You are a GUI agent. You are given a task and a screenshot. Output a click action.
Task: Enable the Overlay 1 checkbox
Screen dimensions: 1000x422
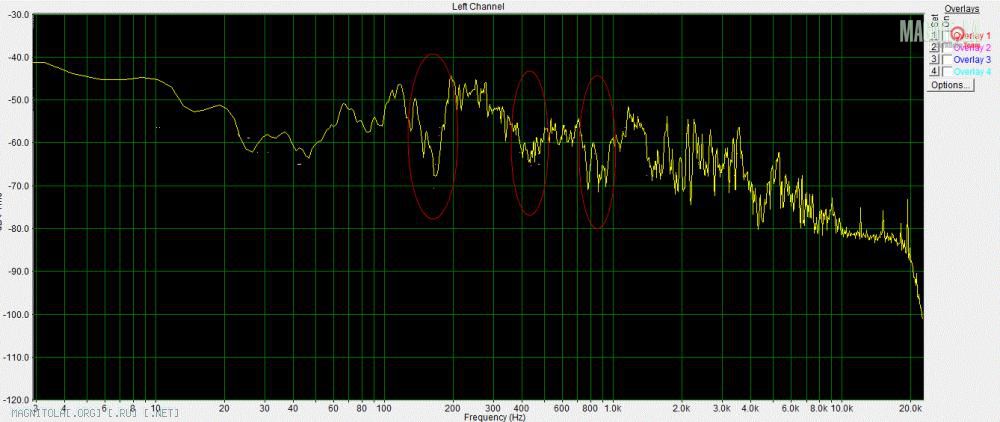coord(947,36)
